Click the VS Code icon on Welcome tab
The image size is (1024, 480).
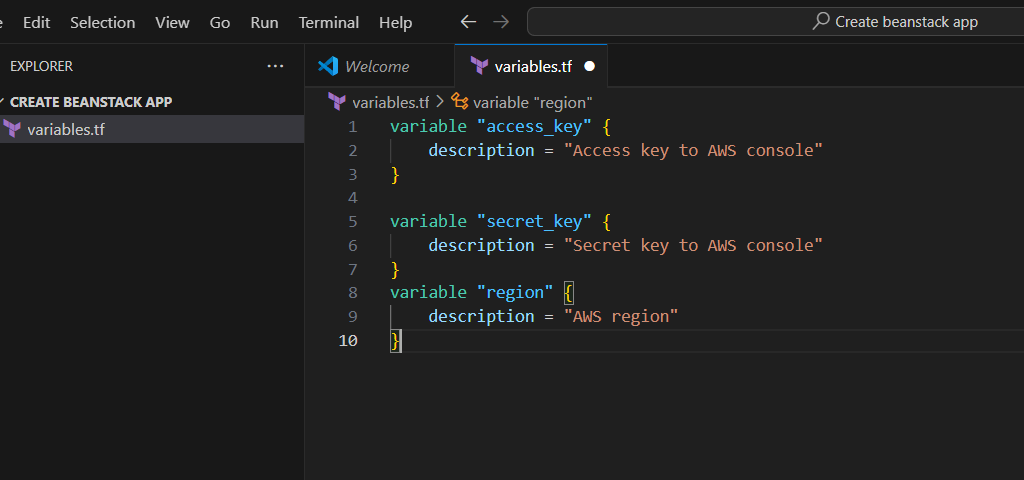click(x=328, y=66)
